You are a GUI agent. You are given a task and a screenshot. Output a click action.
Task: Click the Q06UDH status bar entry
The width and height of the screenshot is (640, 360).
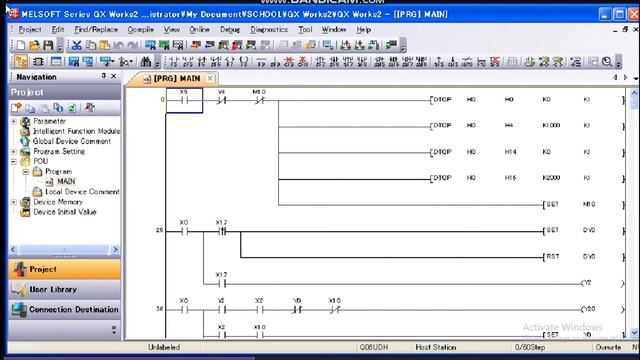[373, 347]
